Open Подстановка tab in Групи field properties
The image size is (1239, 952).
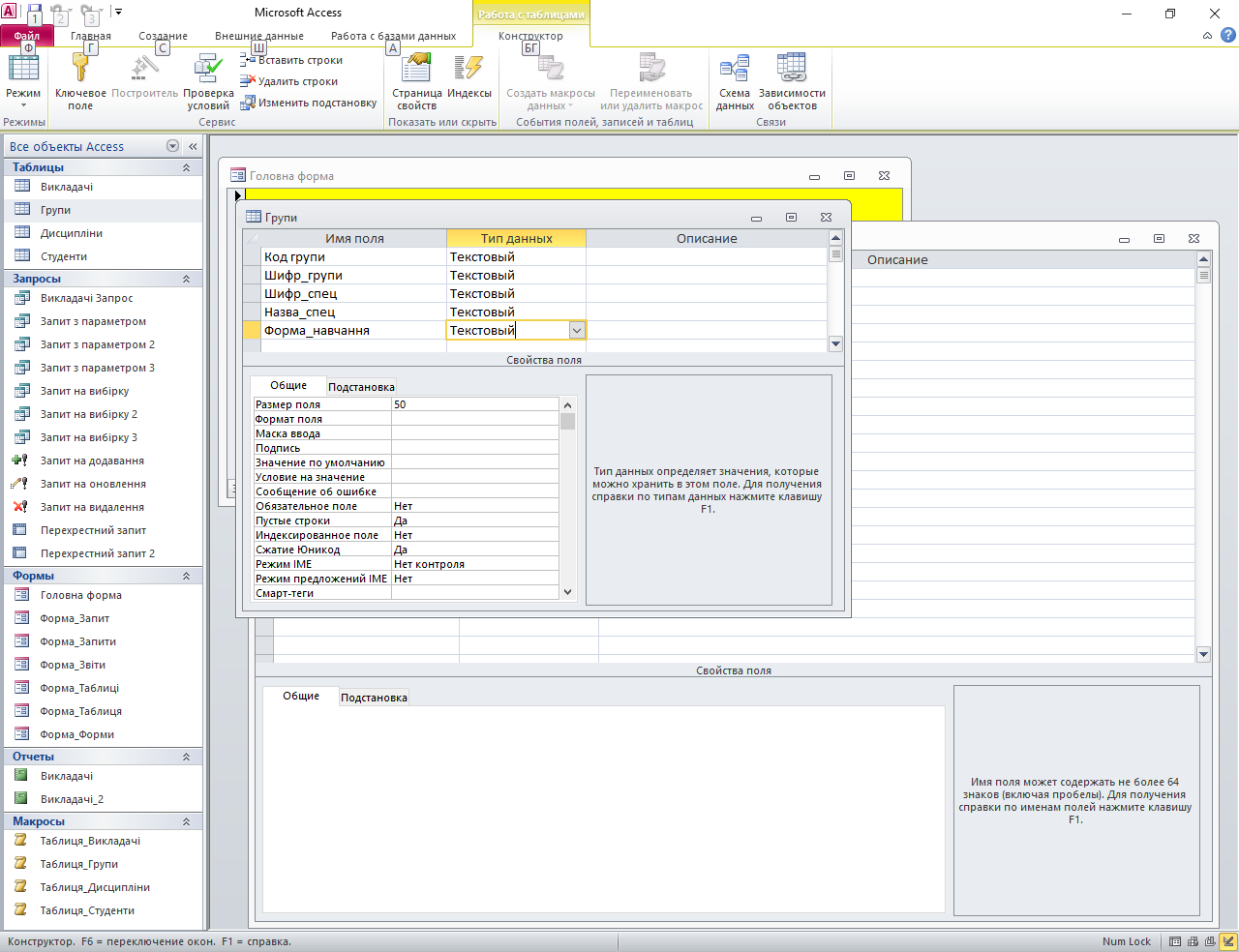(361, 387)
